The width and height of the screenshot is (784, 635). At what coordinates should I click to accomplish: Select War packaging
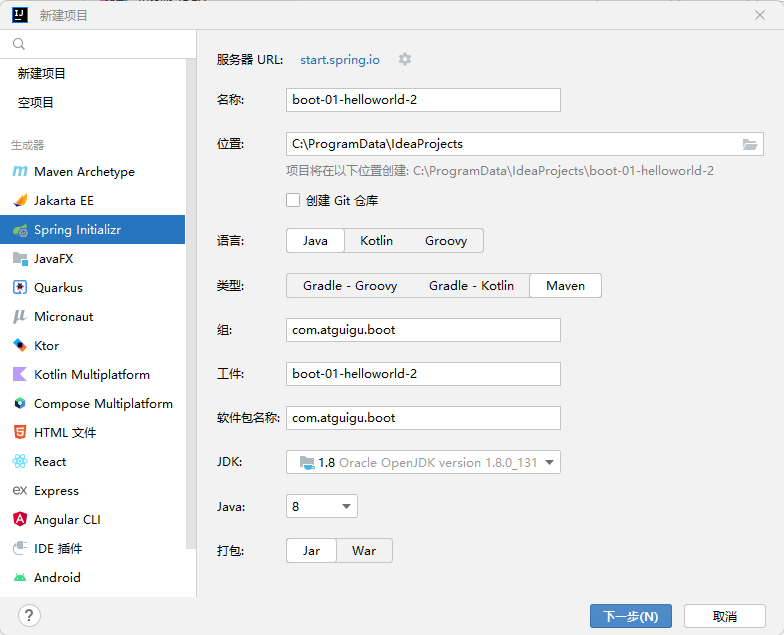point(364,551)
